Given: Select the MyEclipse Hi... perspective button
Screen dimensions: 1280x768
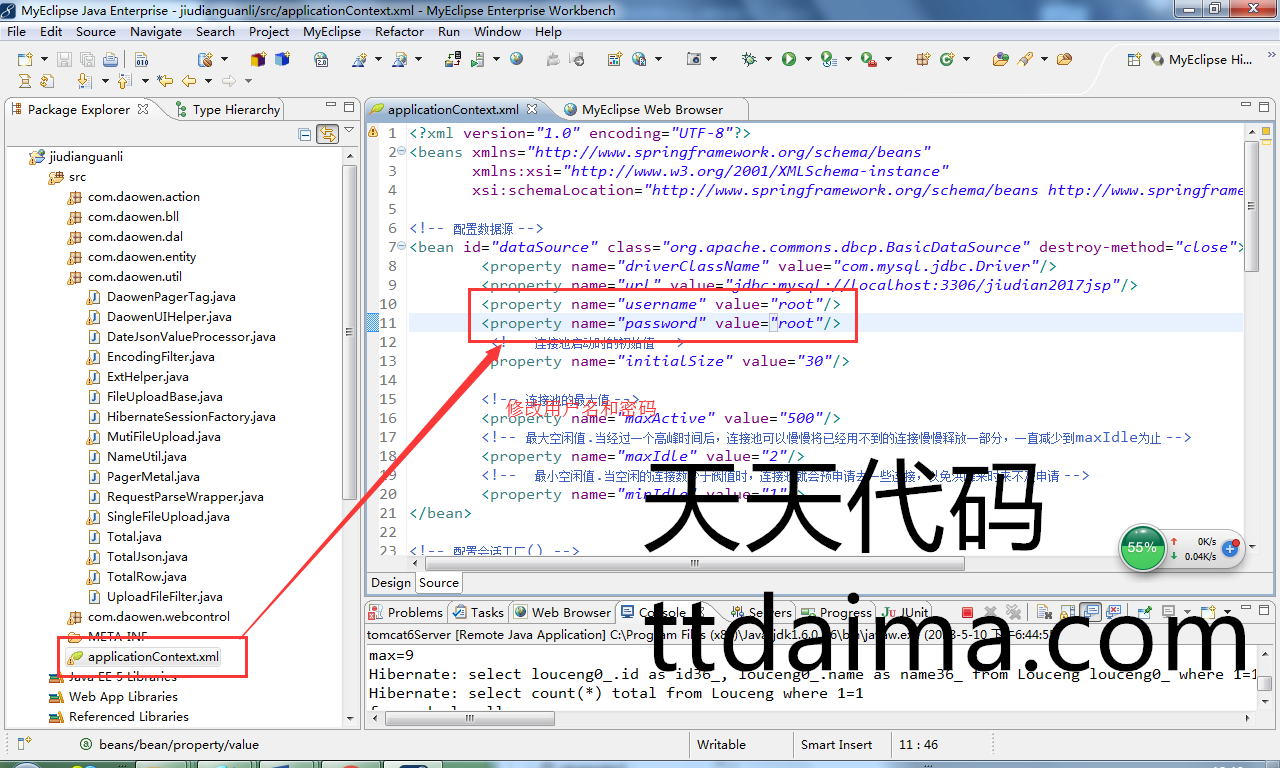Looking at the screenshot, I should (1201, 60).
